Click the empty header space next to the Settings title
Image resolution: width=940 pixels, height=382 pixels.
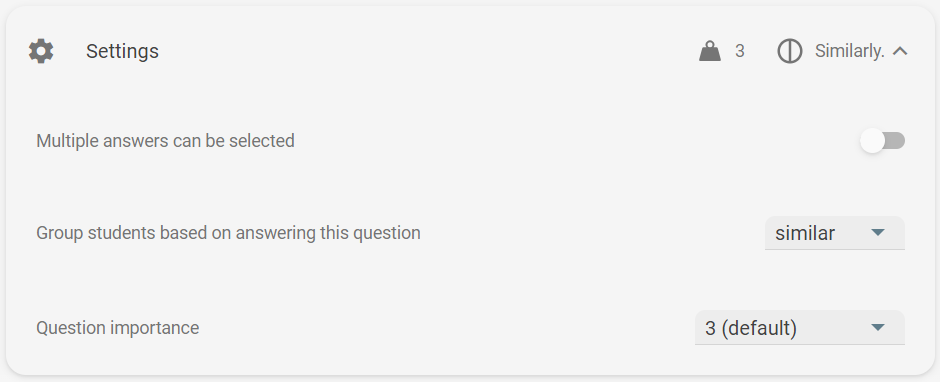point(420,52)
